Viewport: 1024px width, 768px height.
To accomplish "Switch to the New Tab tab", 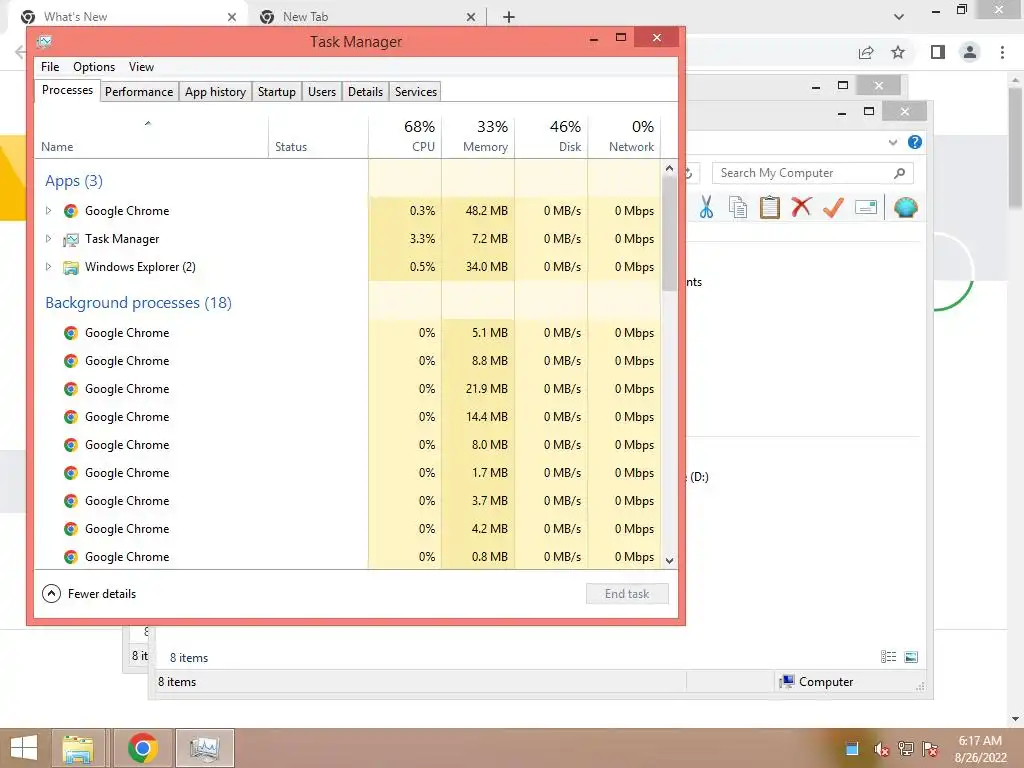I will coord(367,17).
